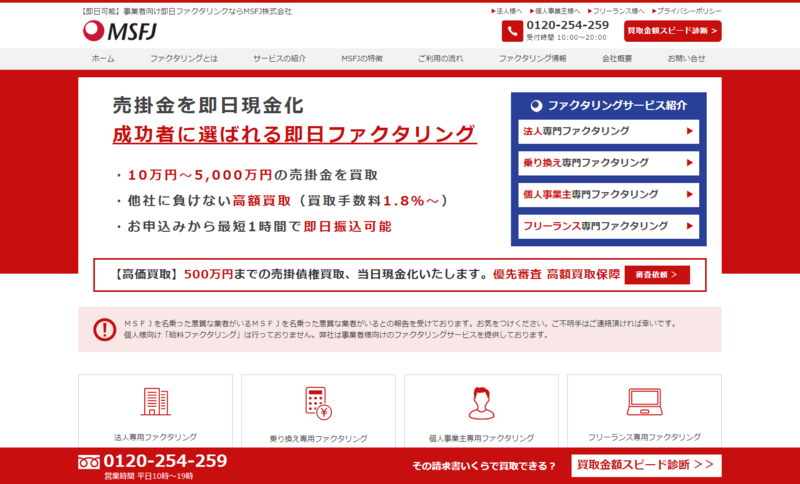Viewport: 800px width, 484px height.
Task: Click the 10万円～5,000万円 highlighted text
Action: click(x=200, y=175)
